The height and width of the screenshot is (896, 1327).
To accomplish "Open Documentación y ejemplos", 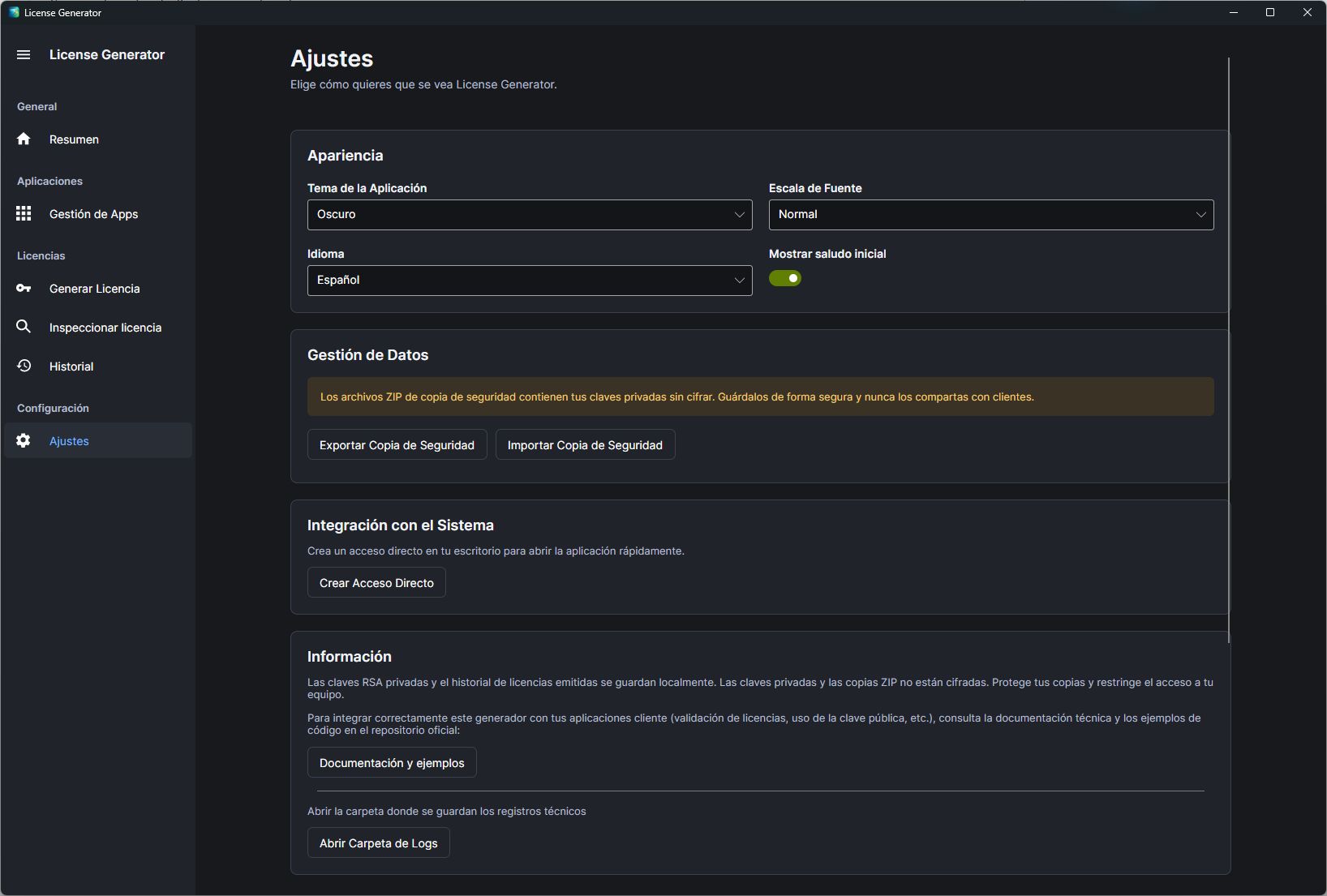I will [x=392, y=762].
